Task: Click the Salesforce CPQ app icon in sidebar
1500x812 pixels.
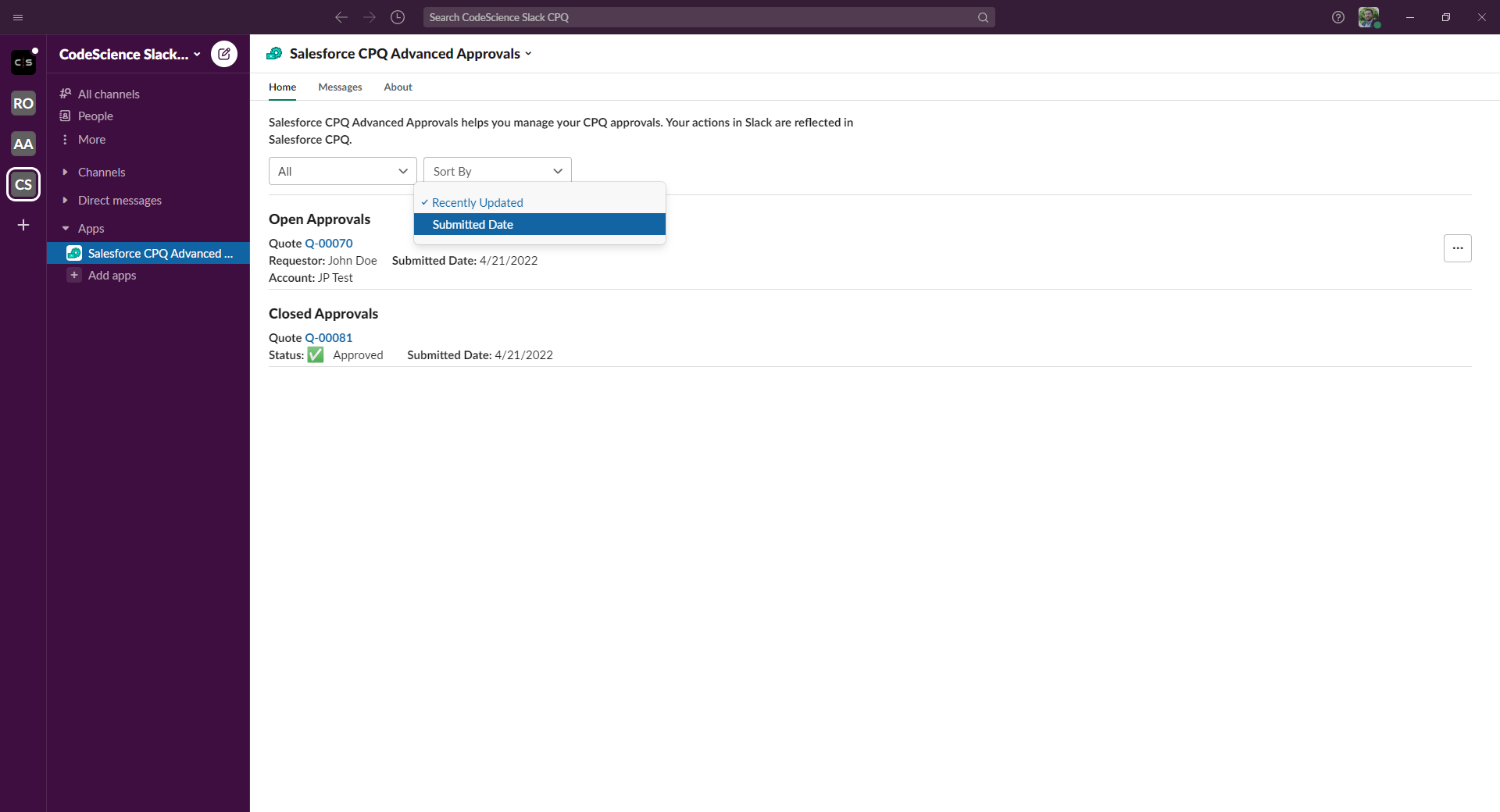Action: (x=73, y=253)
